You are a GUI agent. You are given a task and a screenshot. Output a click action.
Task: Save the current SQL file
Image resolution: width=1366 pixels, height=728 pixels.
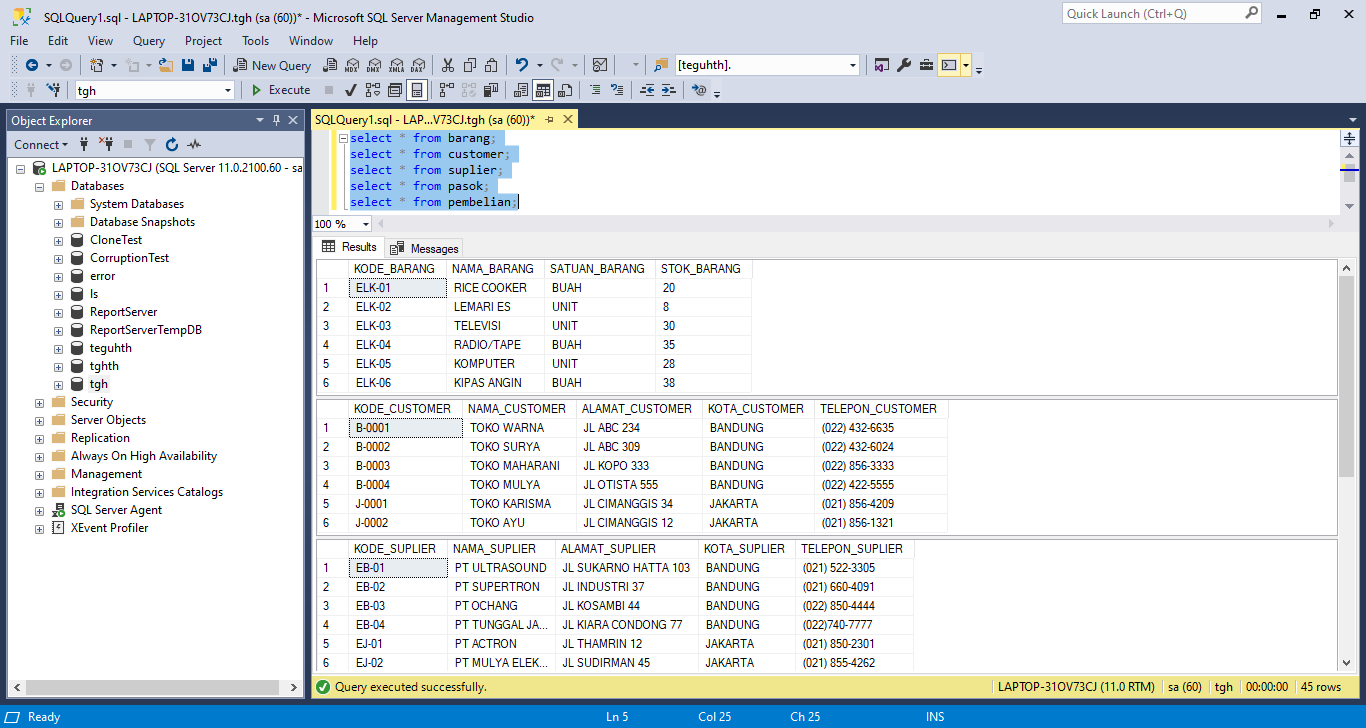(189, 65)
